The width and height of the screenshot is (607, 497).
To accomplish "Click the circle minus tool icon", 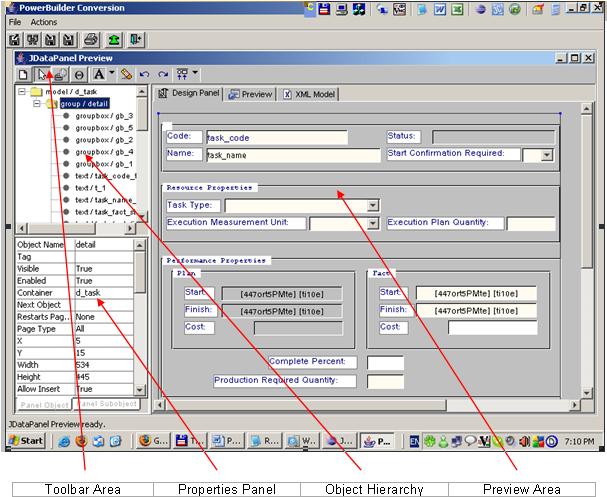I will click(x=79, y=74).
